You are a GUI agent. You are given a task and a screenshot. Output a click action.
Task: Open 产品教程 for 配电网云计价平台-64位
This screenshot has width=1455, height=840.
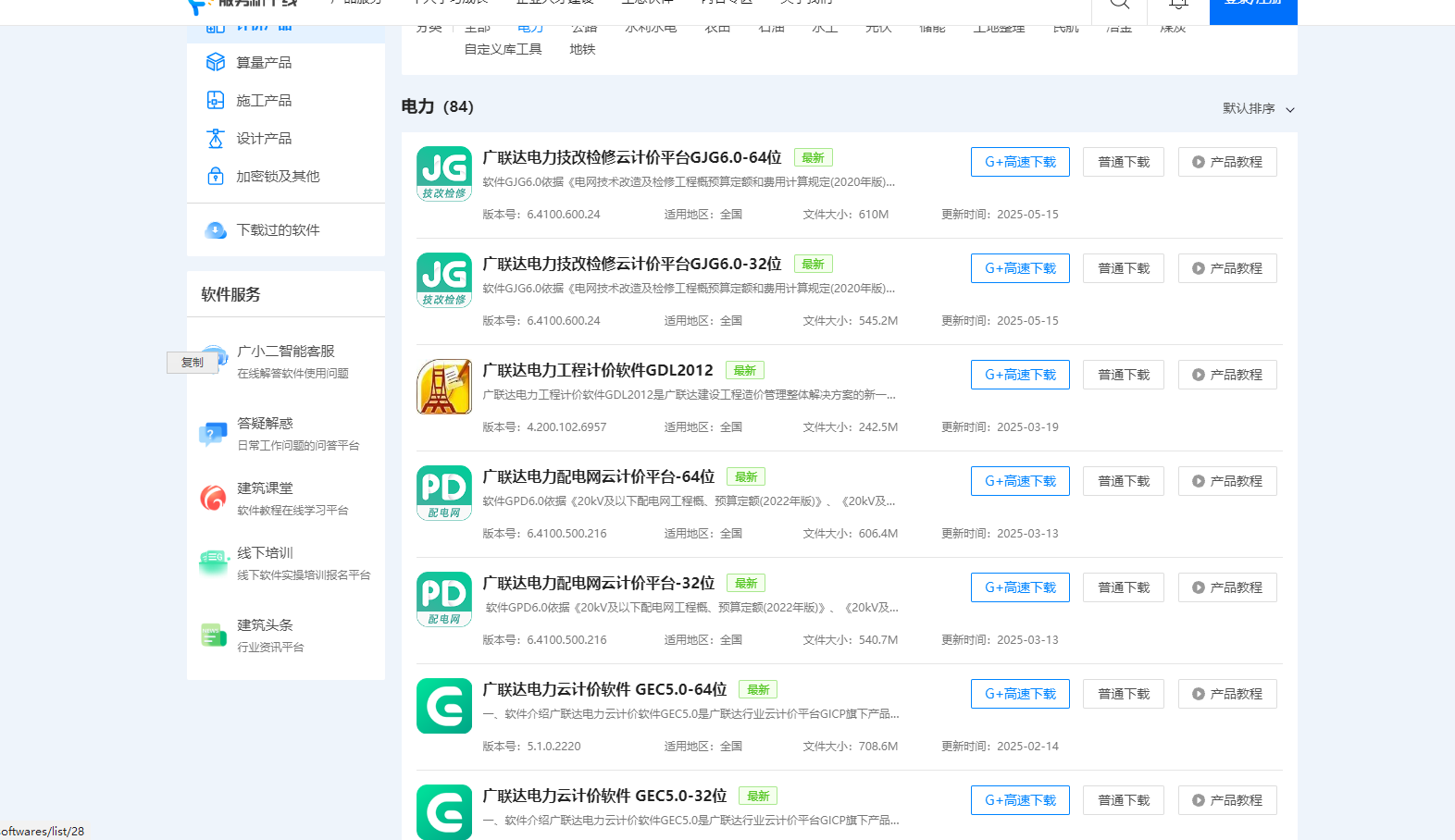tap(1227, 481)
